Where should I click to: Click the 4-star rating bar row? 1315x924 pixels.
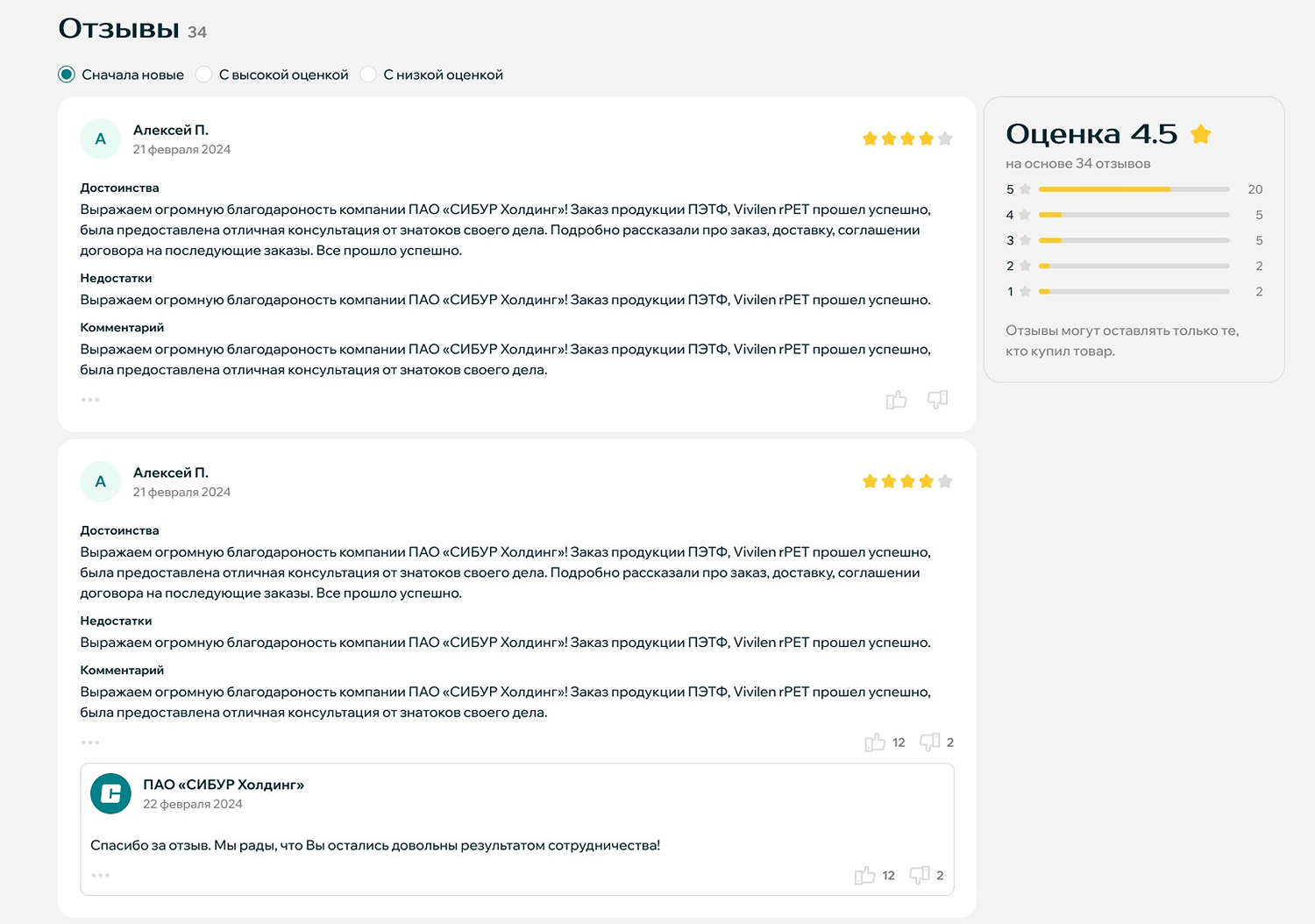coord(1134,215)
